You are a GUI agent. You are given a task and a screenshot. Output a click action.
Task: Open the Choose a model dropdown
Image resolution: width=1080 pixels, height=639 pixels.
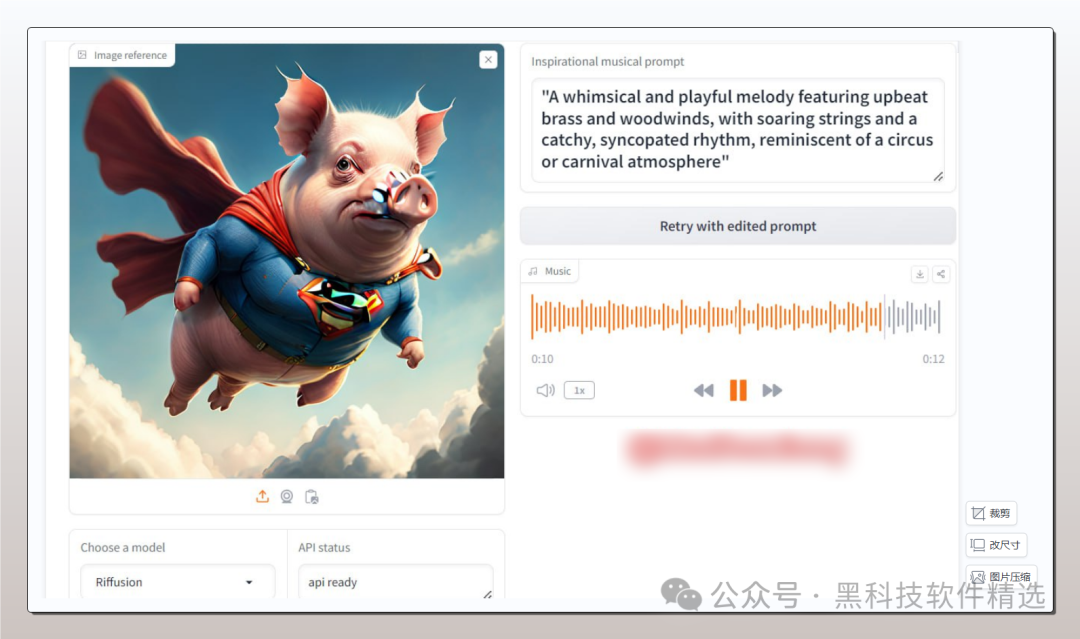177,582
